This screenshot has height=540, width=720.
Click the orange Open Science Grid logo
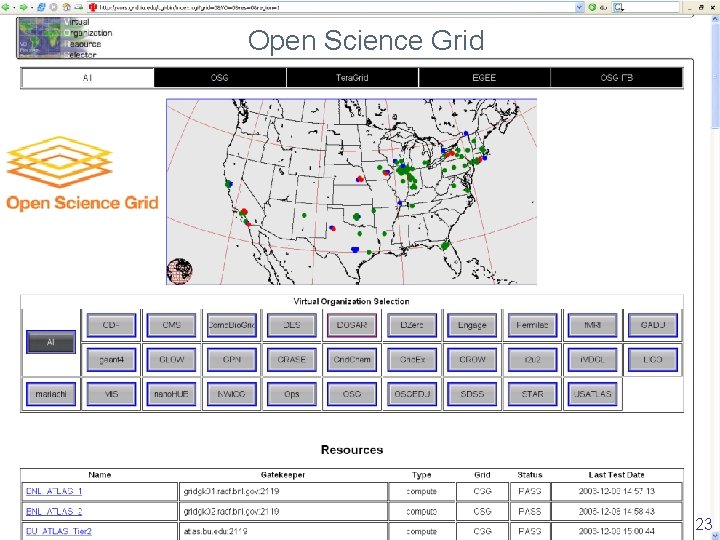point(82,173)
